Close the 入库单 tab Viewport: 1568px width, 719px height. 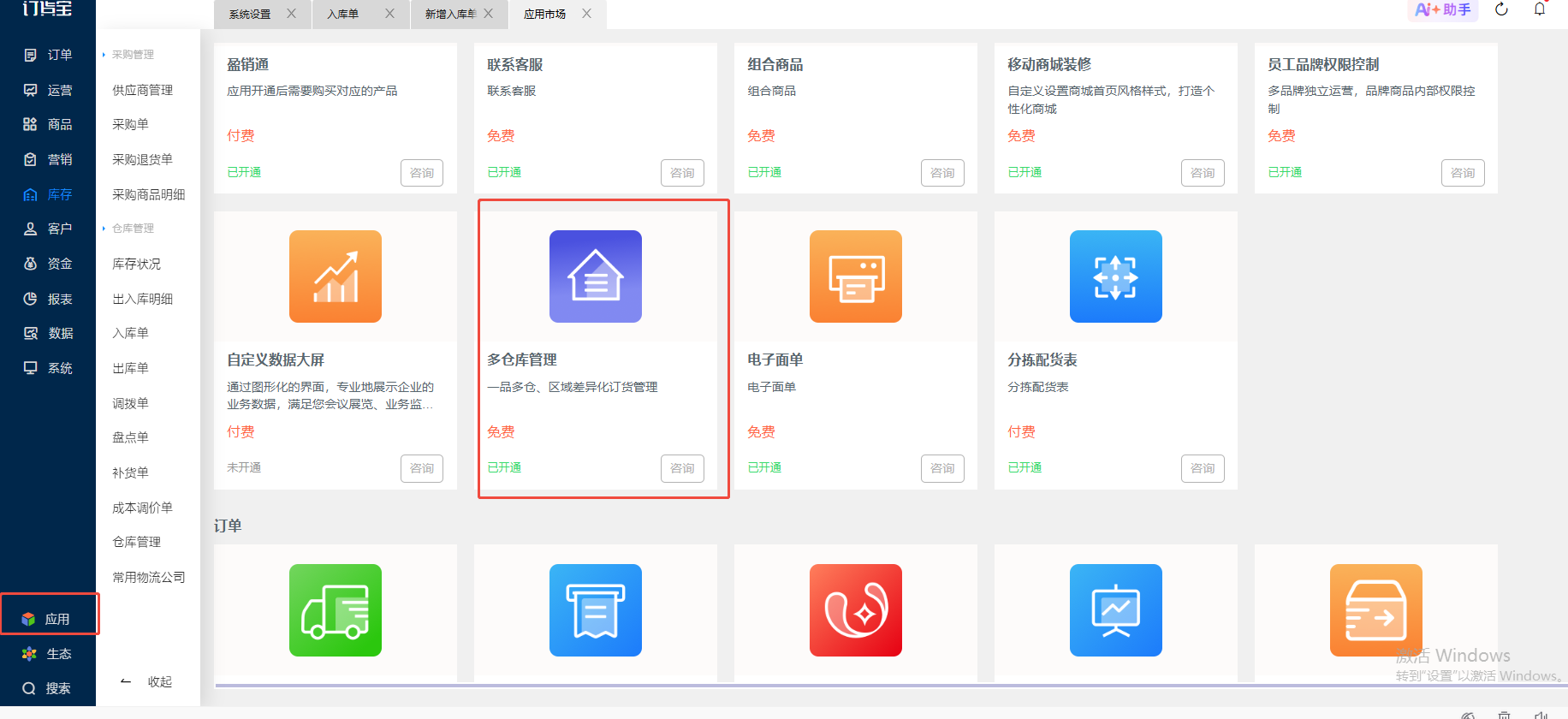390,14
